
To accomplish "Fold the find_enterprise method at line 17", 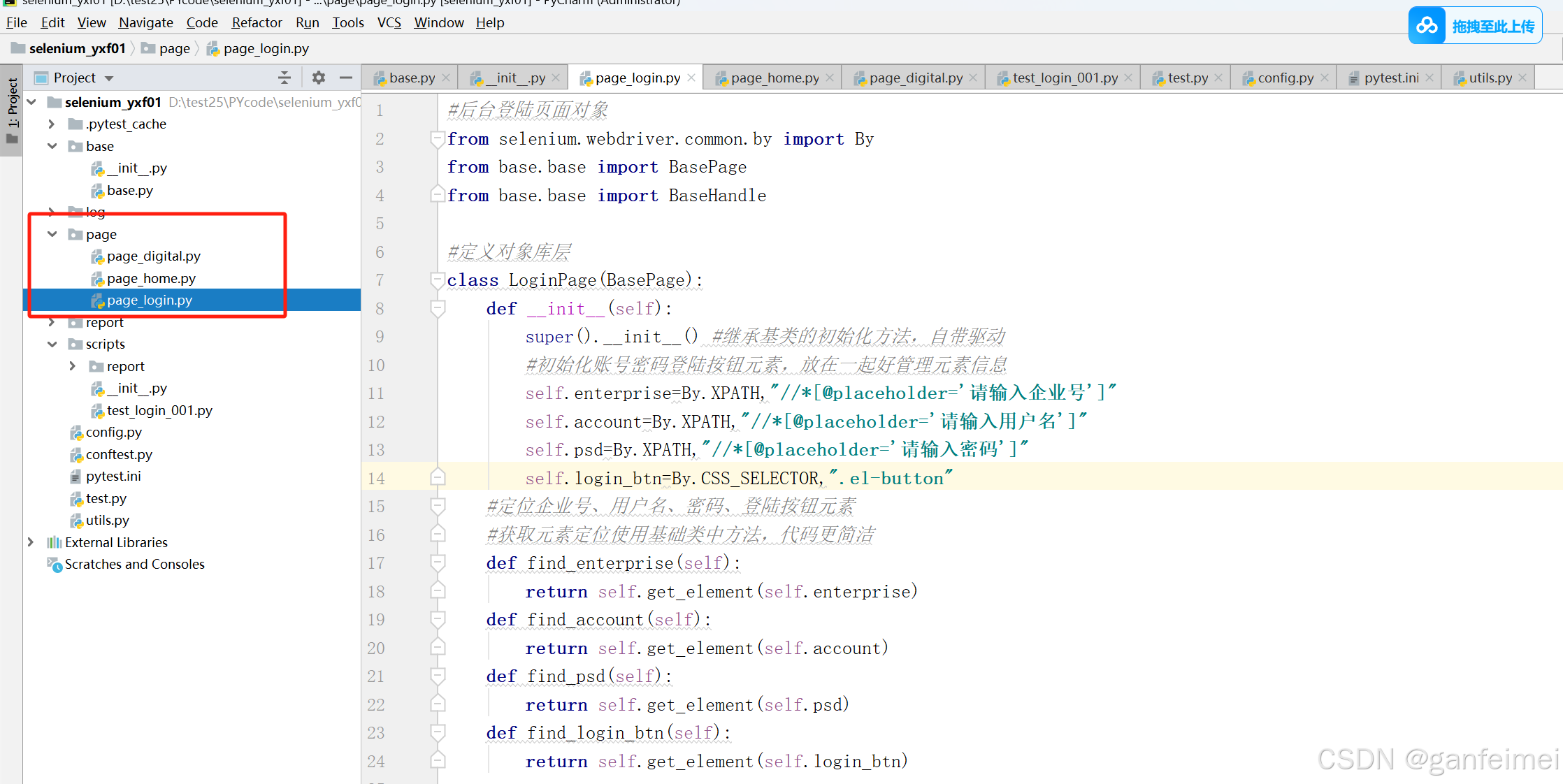I will click(x=438, y=562).
